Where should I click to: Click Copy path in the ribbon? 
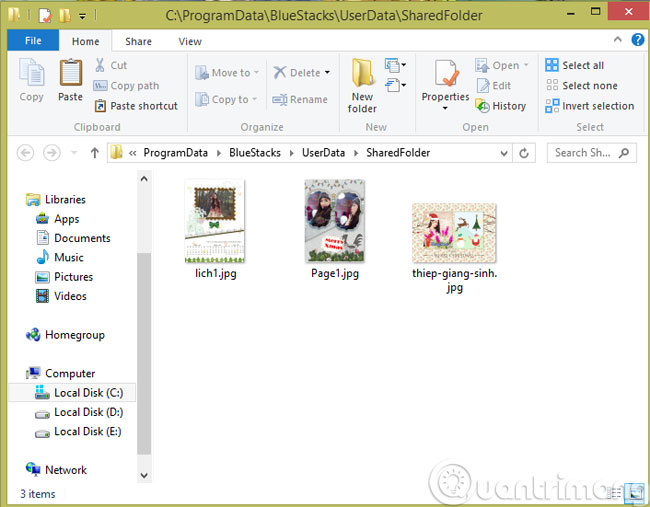pos(126,85)
